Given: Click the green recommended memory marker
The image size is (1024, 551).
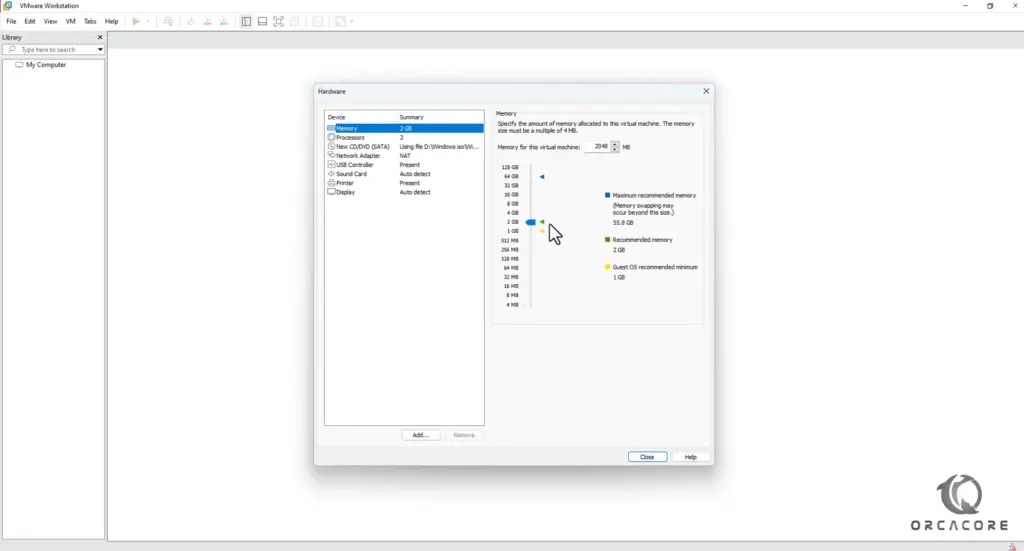Looking at the screenshot, I should [x=542, y=222].
